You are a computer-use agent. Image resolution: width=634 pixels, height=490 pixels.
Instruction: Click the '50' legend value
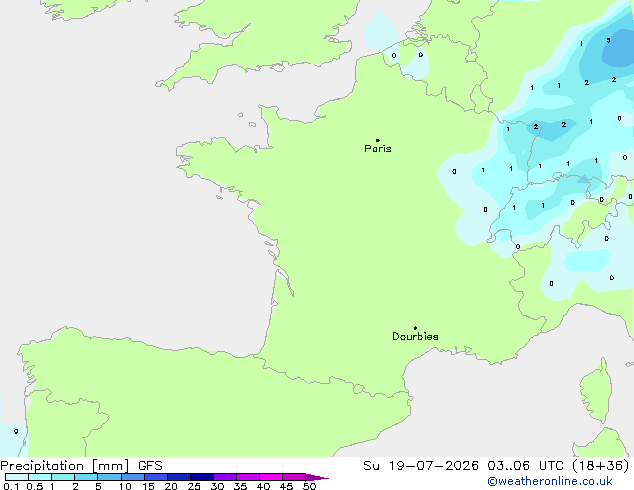tap(309, 486)
